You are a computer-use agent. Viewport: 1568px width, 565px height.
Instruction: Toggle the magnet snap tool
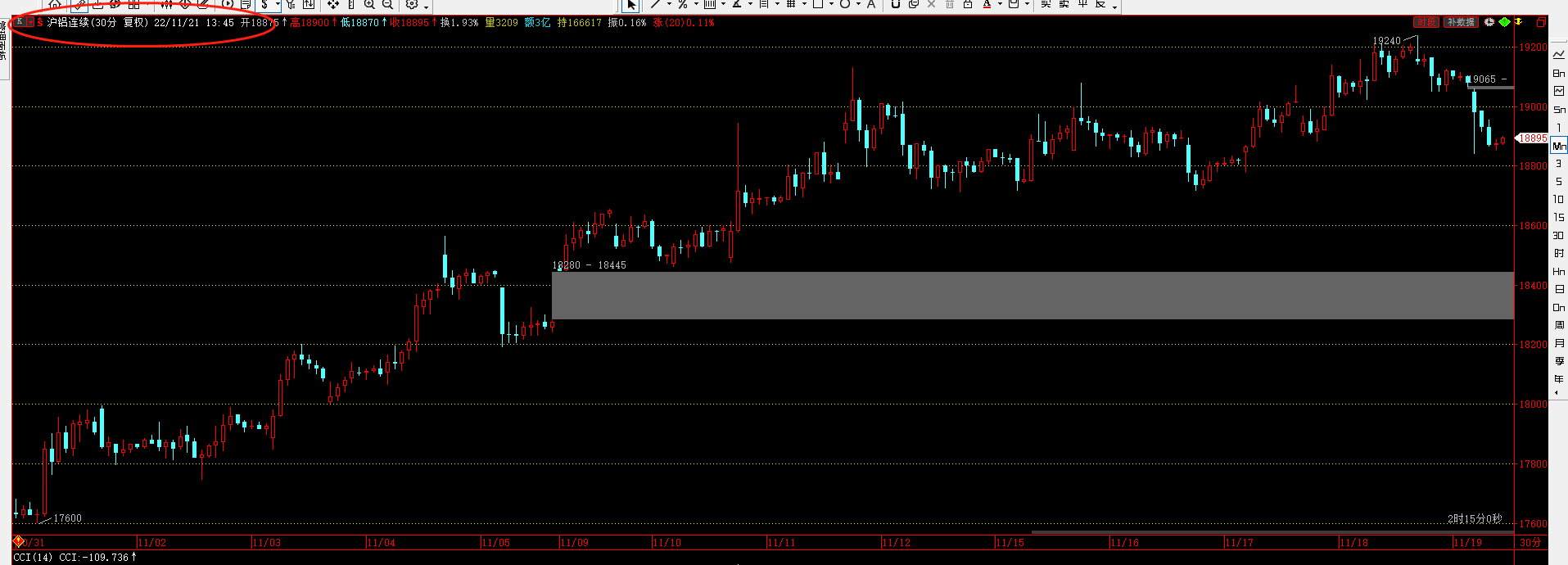click(x=896, y=4)
